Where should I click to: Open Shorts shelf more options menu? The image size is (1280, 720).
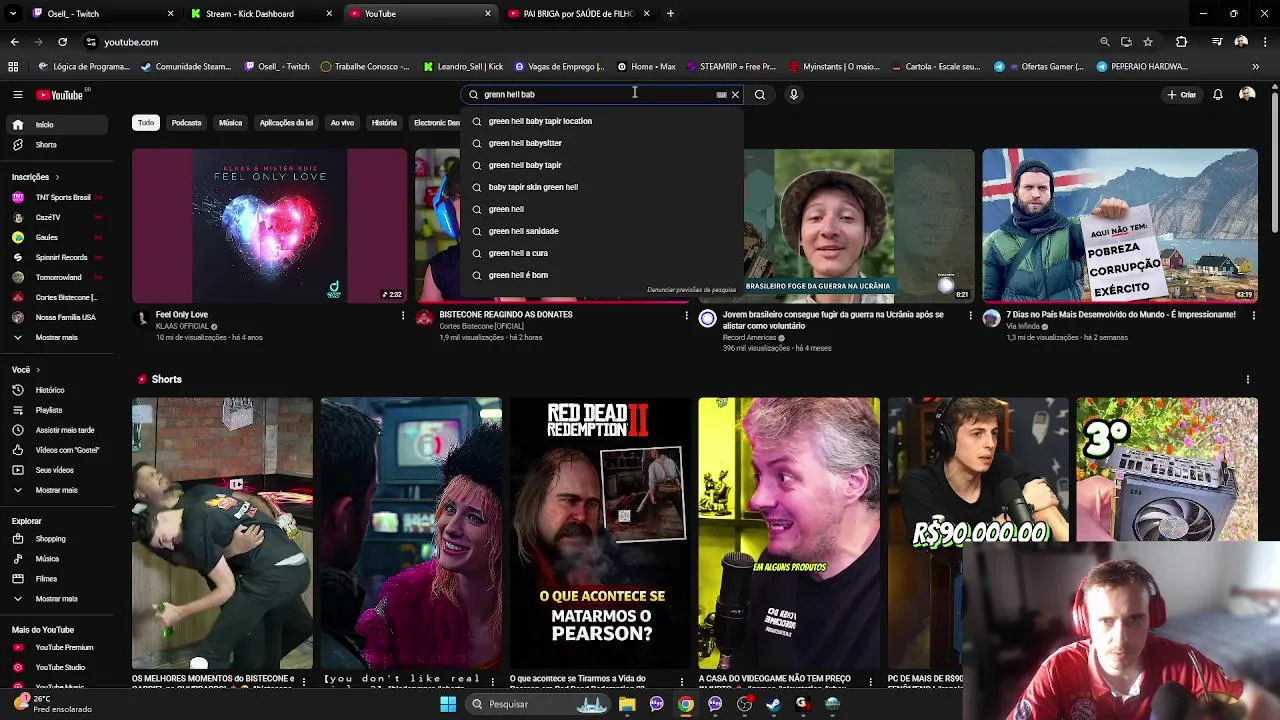[1248, 380]
